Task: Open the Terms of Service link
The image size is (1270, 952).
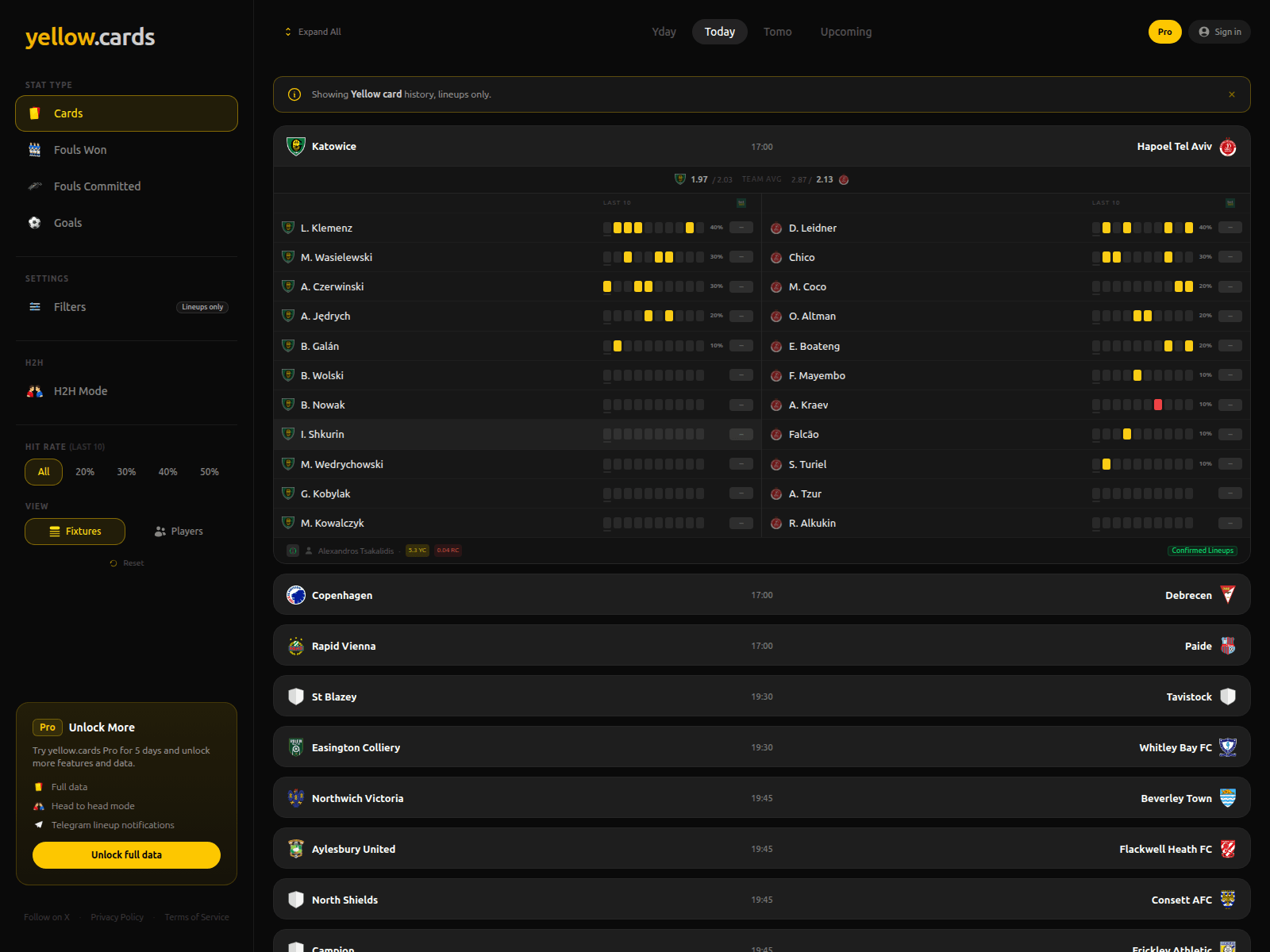Action: point(197,917)
